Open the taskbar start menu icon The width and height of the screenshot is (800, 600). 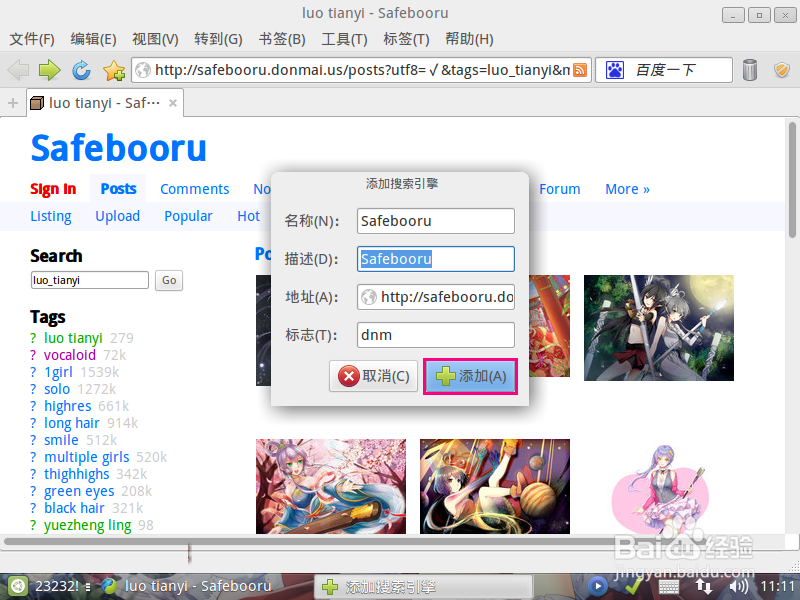click(17, 586)
